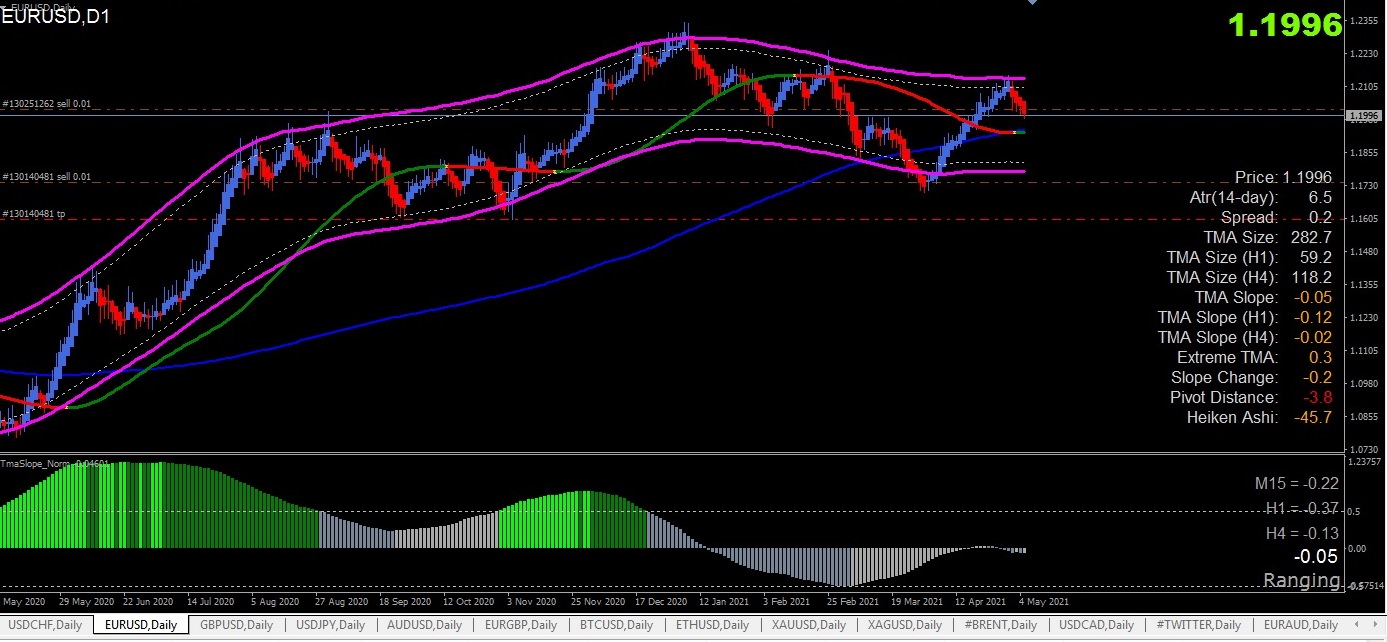
Task: Show the BTCUSD,Daily chart
Action: (x=616, y=625)
